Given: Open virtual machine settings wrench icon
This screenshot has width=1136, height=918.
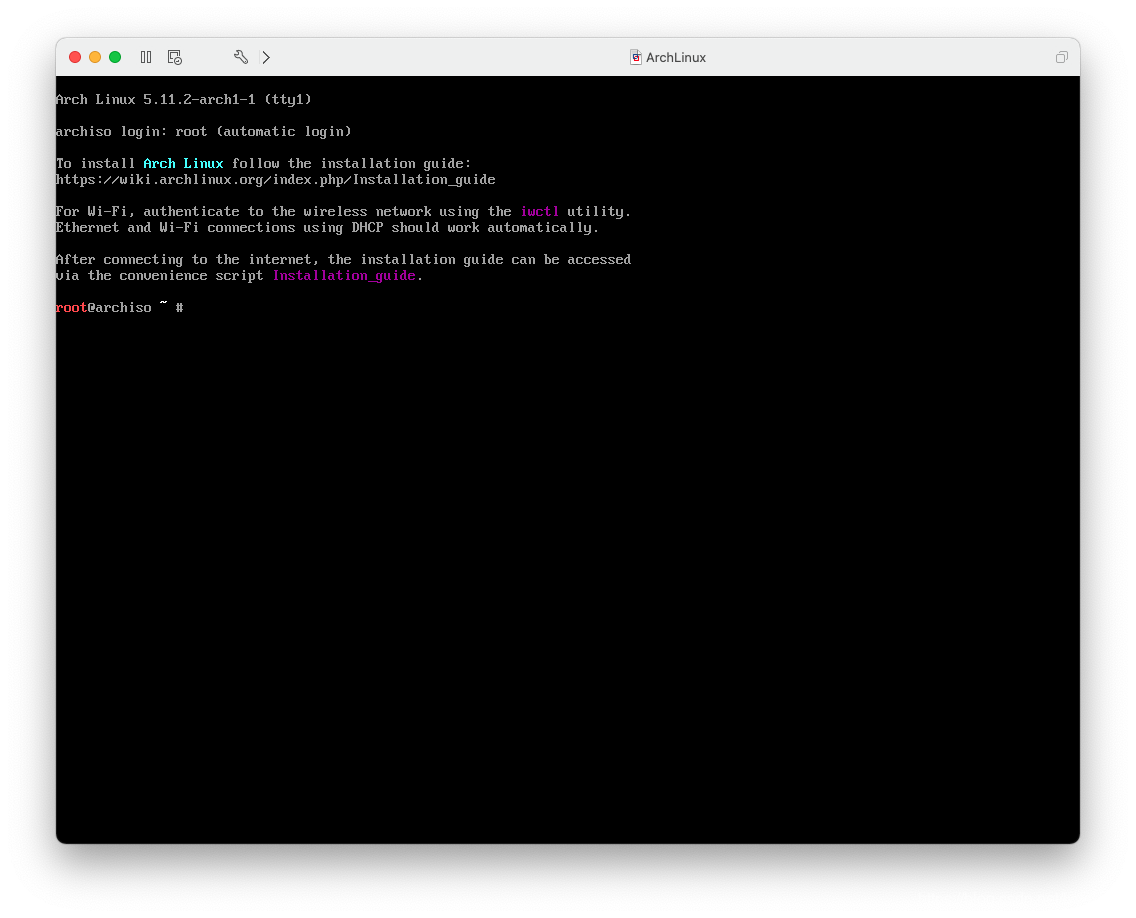Looking at the screenshot, I should point(241,57).
